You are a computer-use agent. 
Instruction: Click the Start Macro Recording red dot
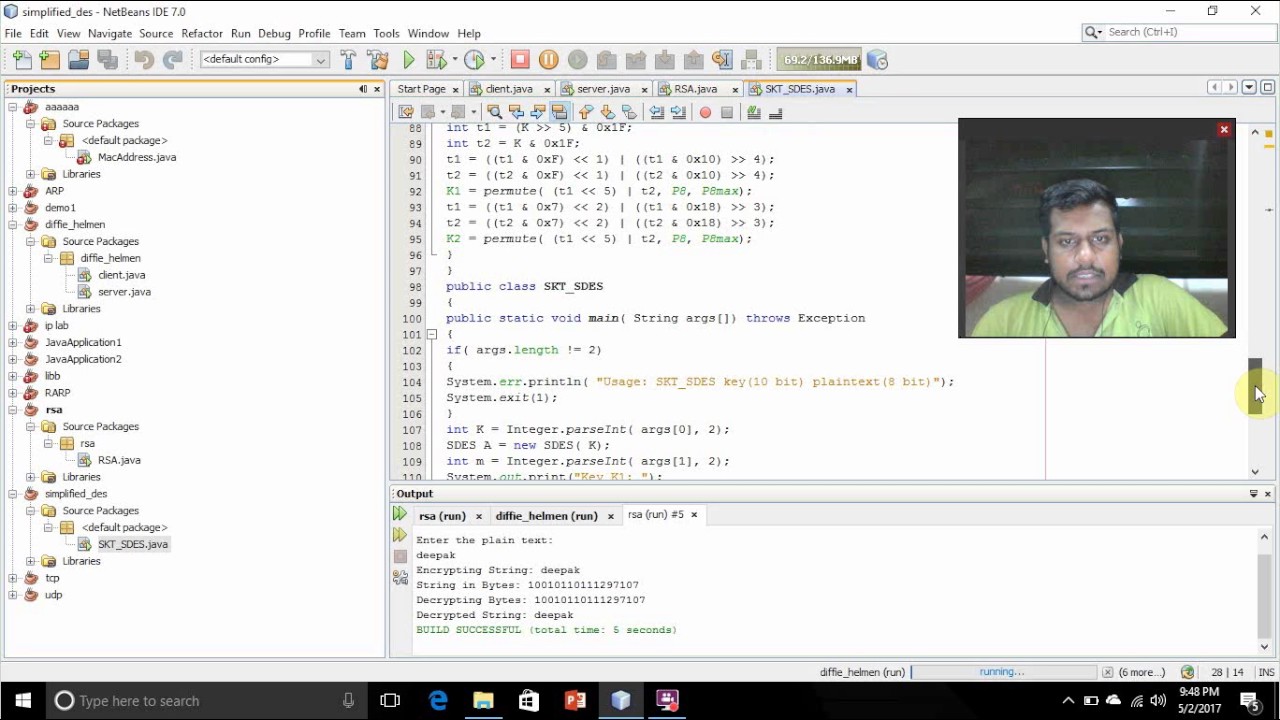[705, 112]
